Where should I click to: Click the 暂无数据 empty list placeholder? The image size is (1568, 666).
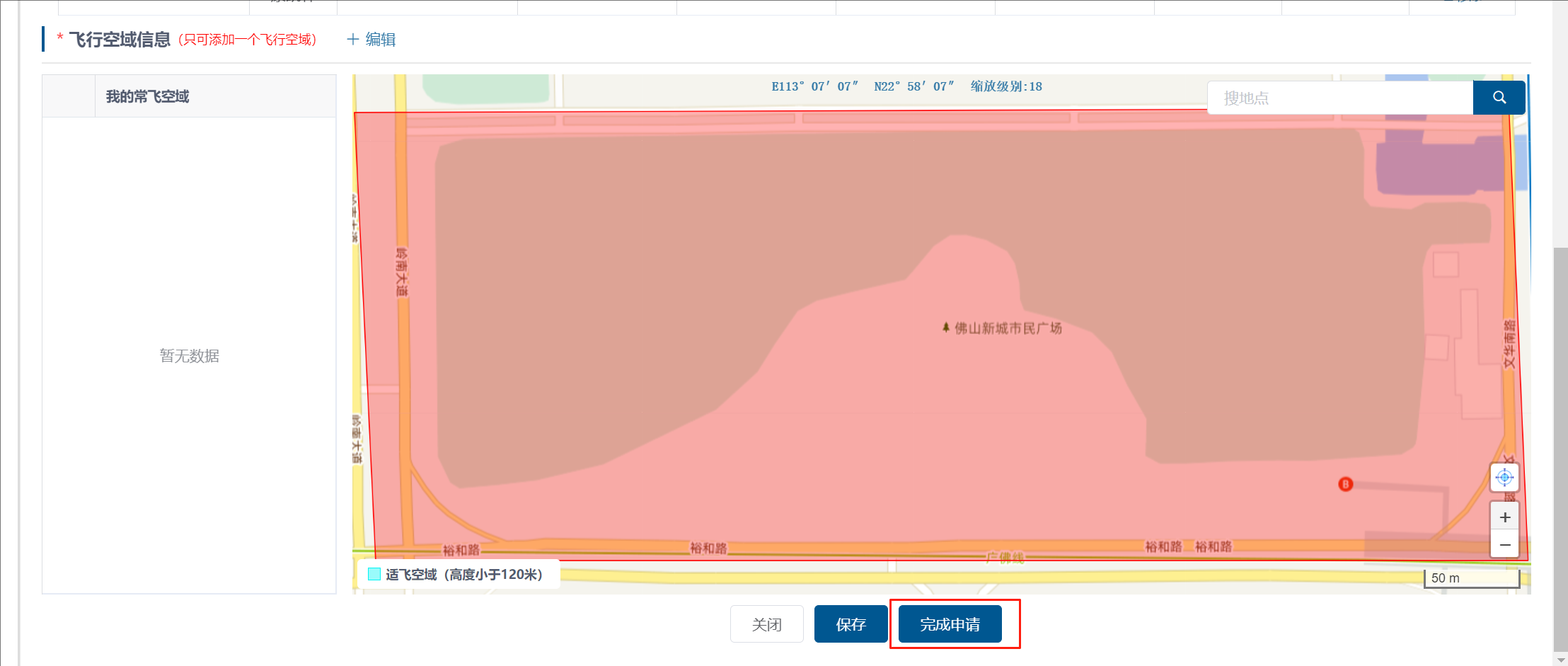click(x=189, y=355)
